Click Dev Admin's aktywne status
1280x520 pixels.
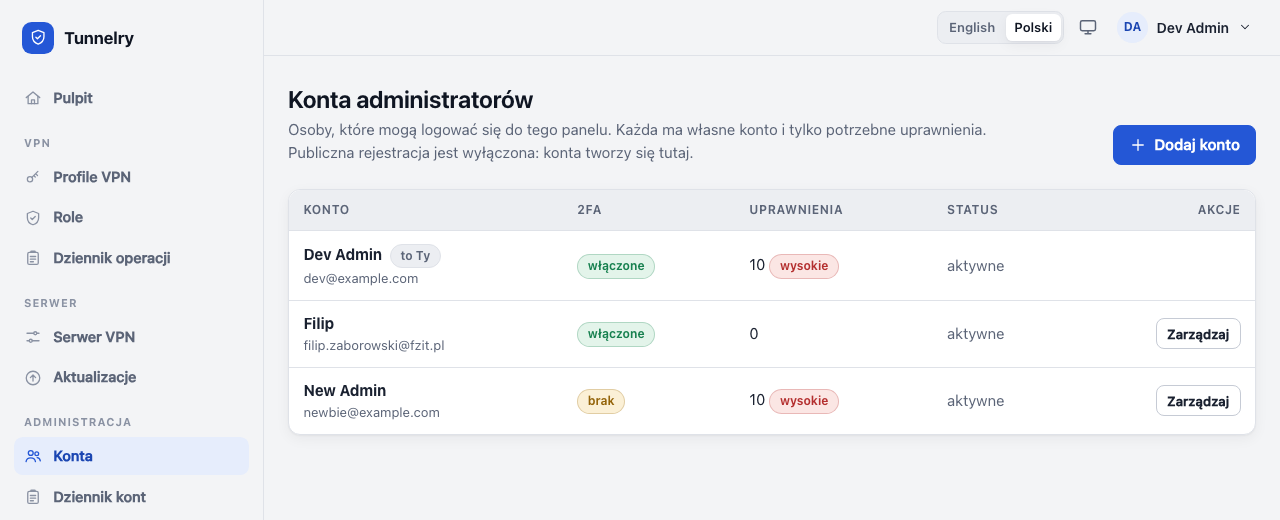pos(975,266)
